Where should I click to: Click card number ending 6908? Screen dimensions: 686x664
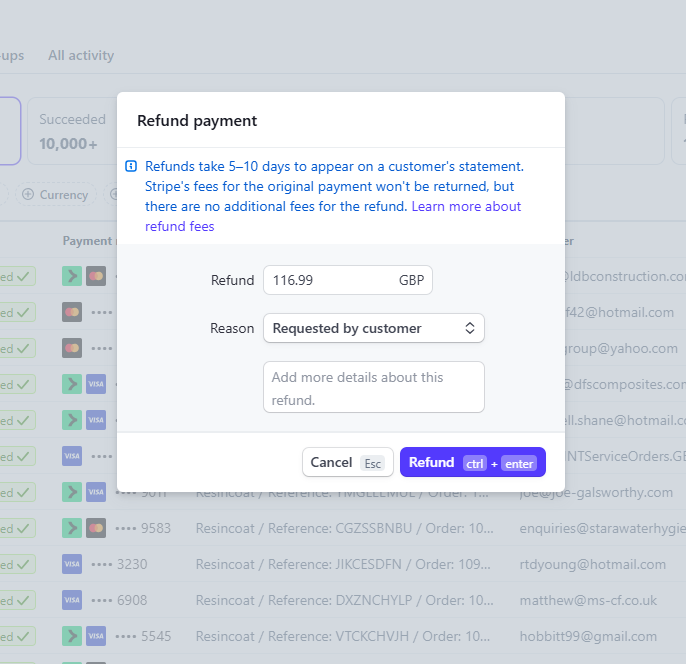[119, 601]
